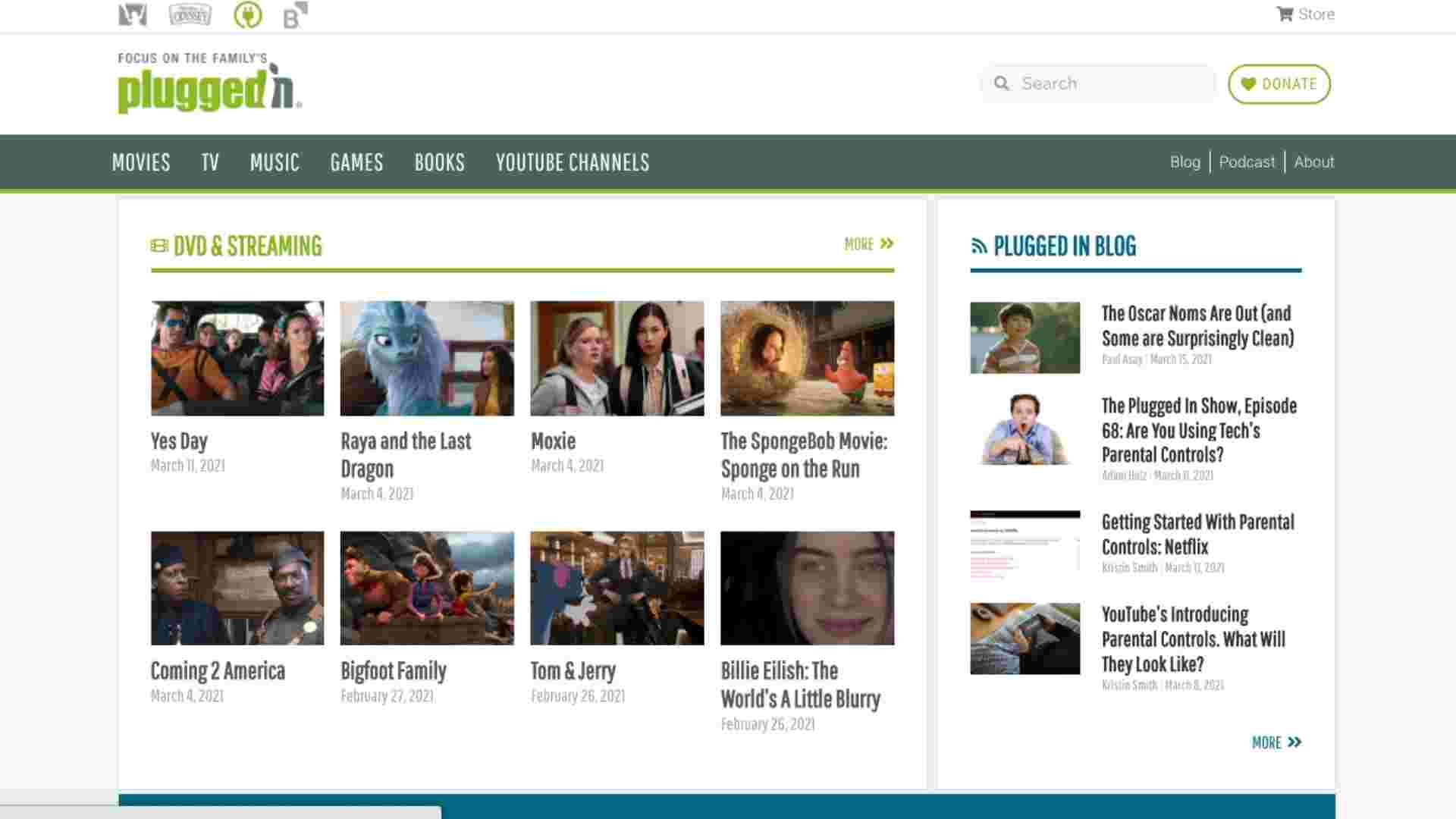
Task: Open the Adventures in Odyssey logo link
Action: [x=190, y=14]
